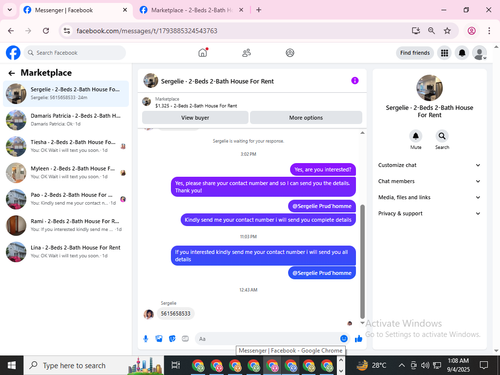Go back using the Marketplace arrow
The image size is (500, 375).
tap(12, 73)
